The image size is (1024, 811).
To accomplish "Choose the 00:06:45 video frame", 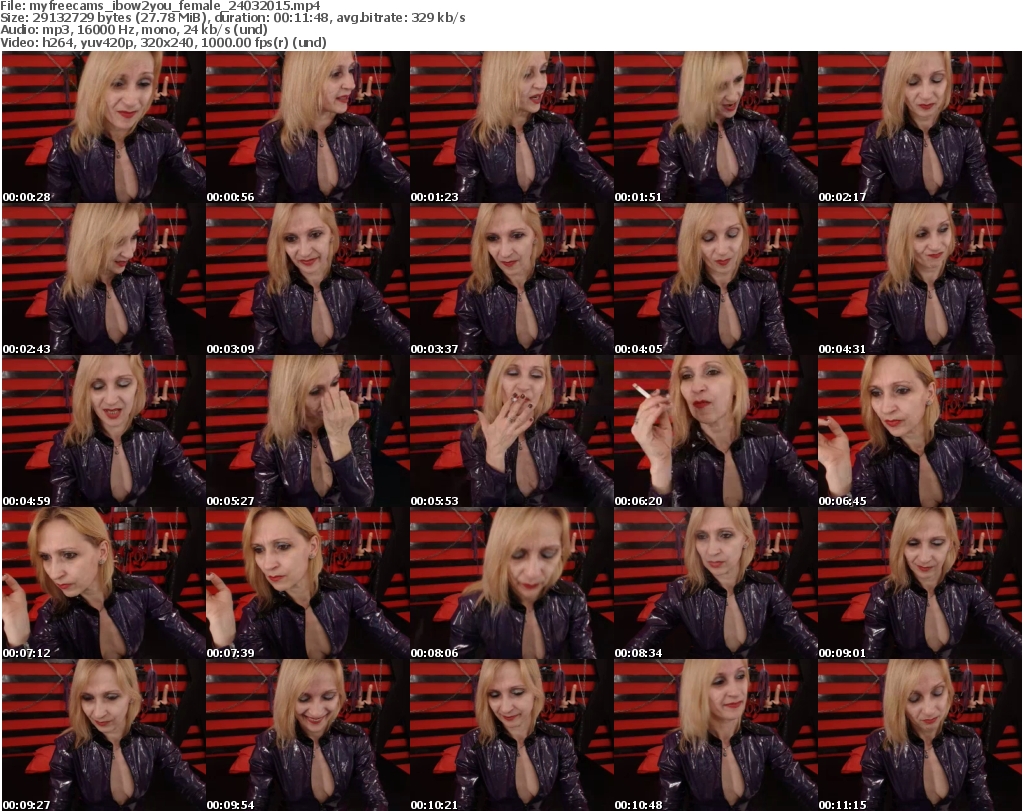I will click(920, 432).
